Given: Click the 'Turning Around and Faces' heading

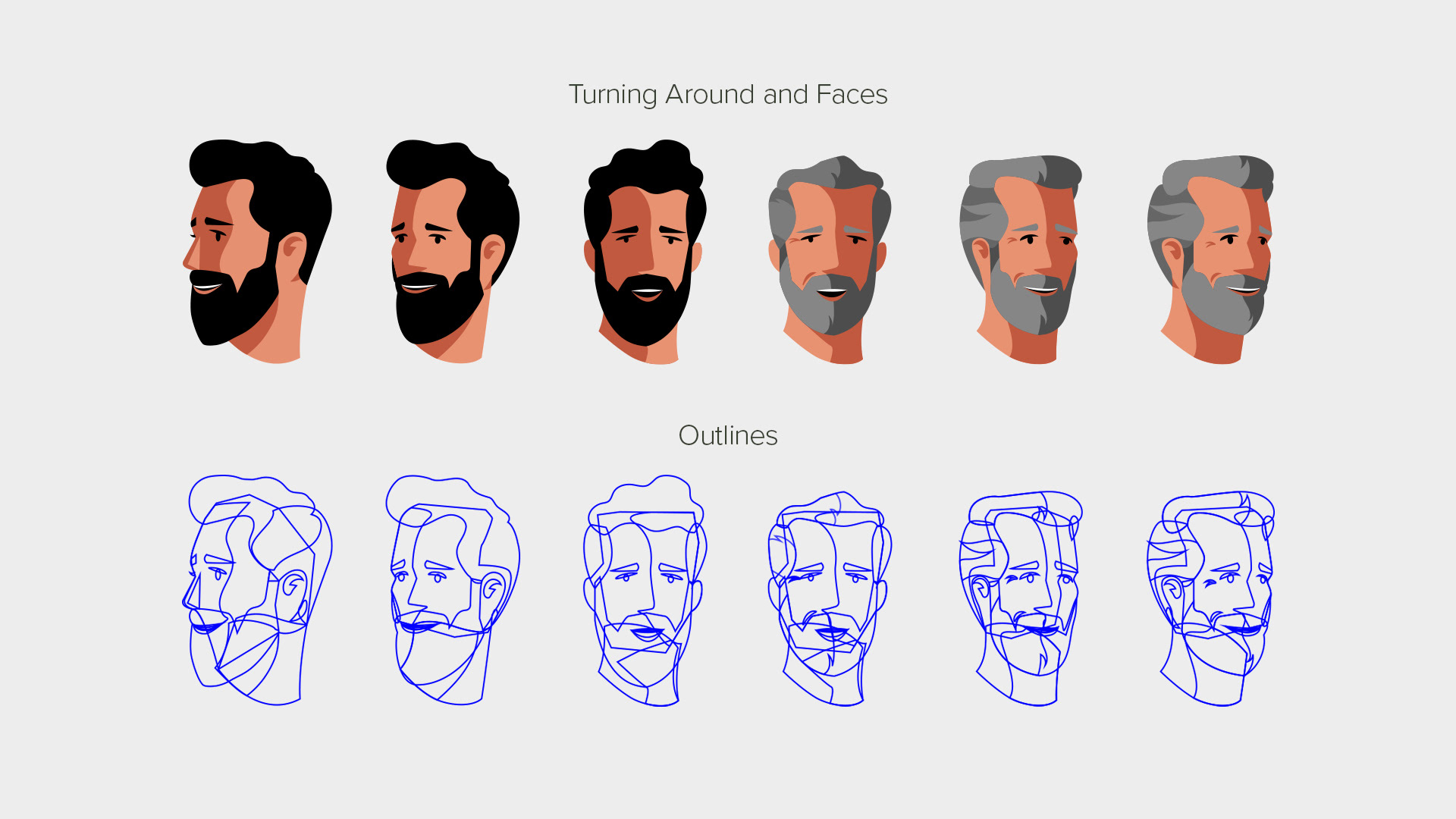Looking at the screenshot, I should [x=728, y=95].
